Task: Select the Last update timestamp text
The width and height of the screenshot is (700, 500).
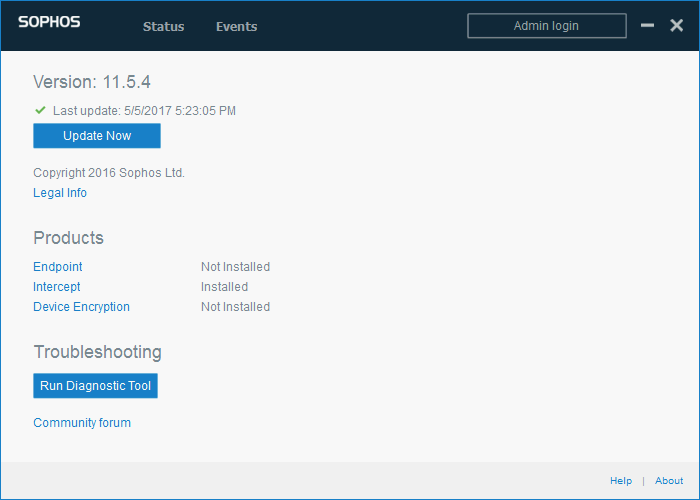Action: click(x=144, y=111)
